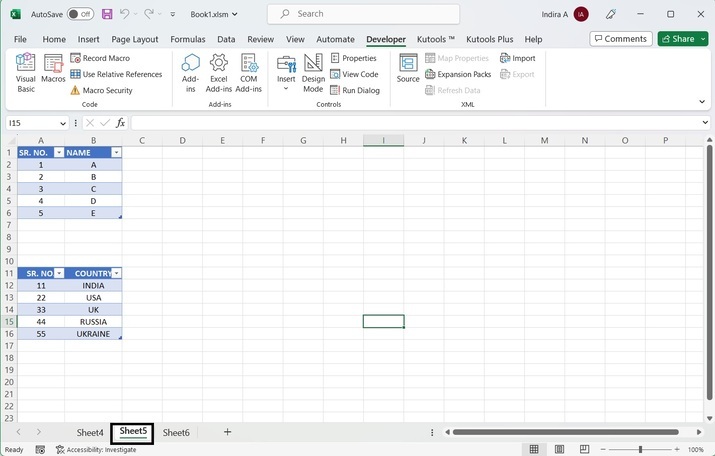Click the zoom slider handle
The height and width of the screenshot is (456, 715).
click(640, 450)
